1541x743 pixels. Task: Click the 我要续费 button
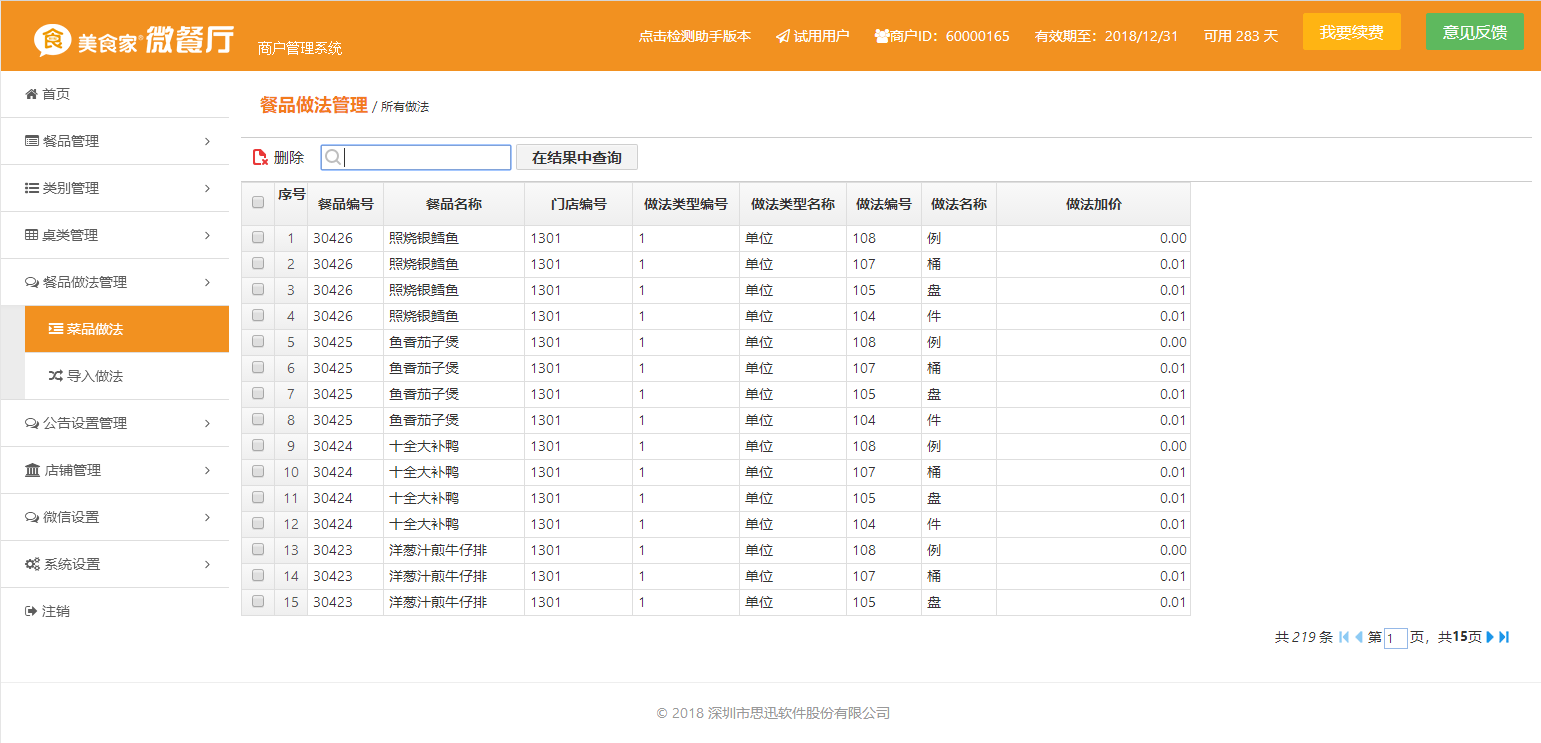[x=1351, y=32]
